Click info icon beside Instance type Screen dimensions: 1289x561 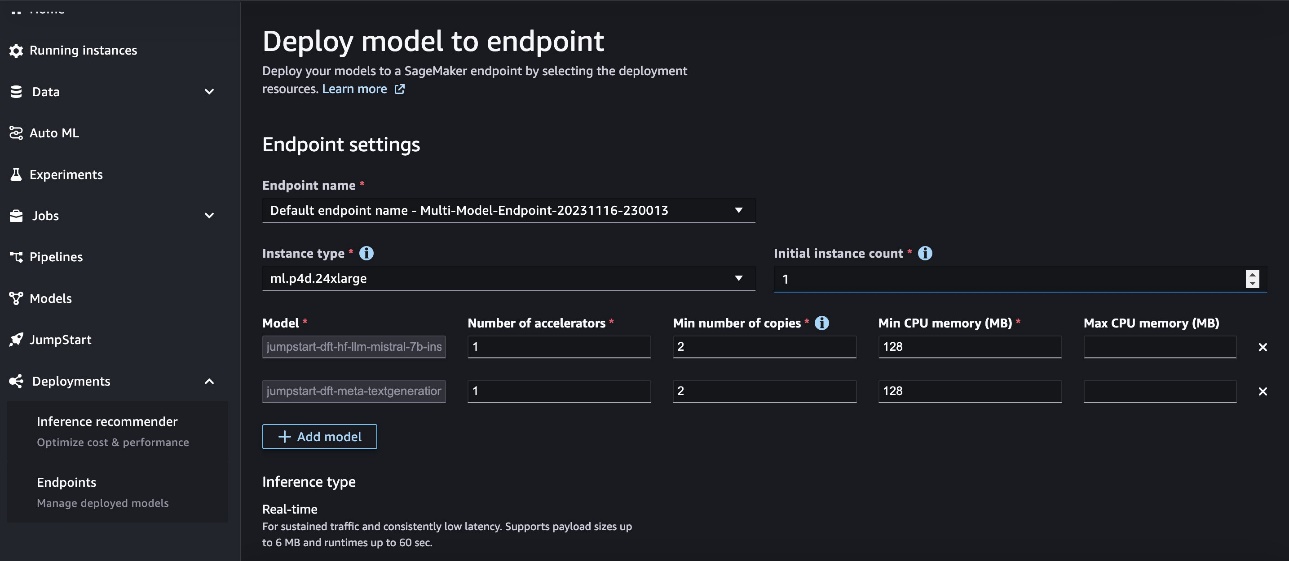(366, 253)
